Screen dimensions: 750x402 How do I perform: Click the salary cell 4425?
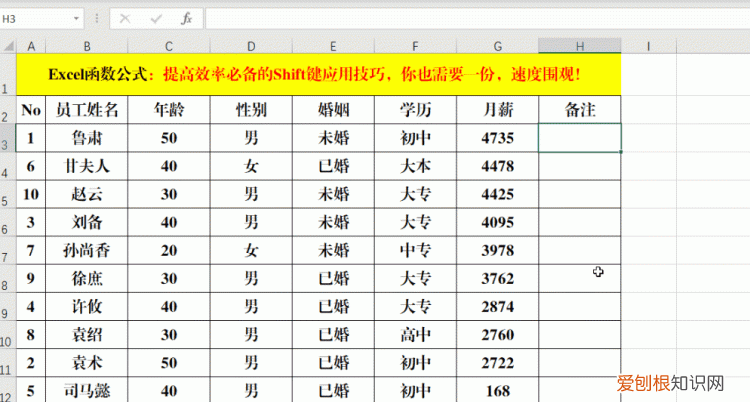pos(497,194)
